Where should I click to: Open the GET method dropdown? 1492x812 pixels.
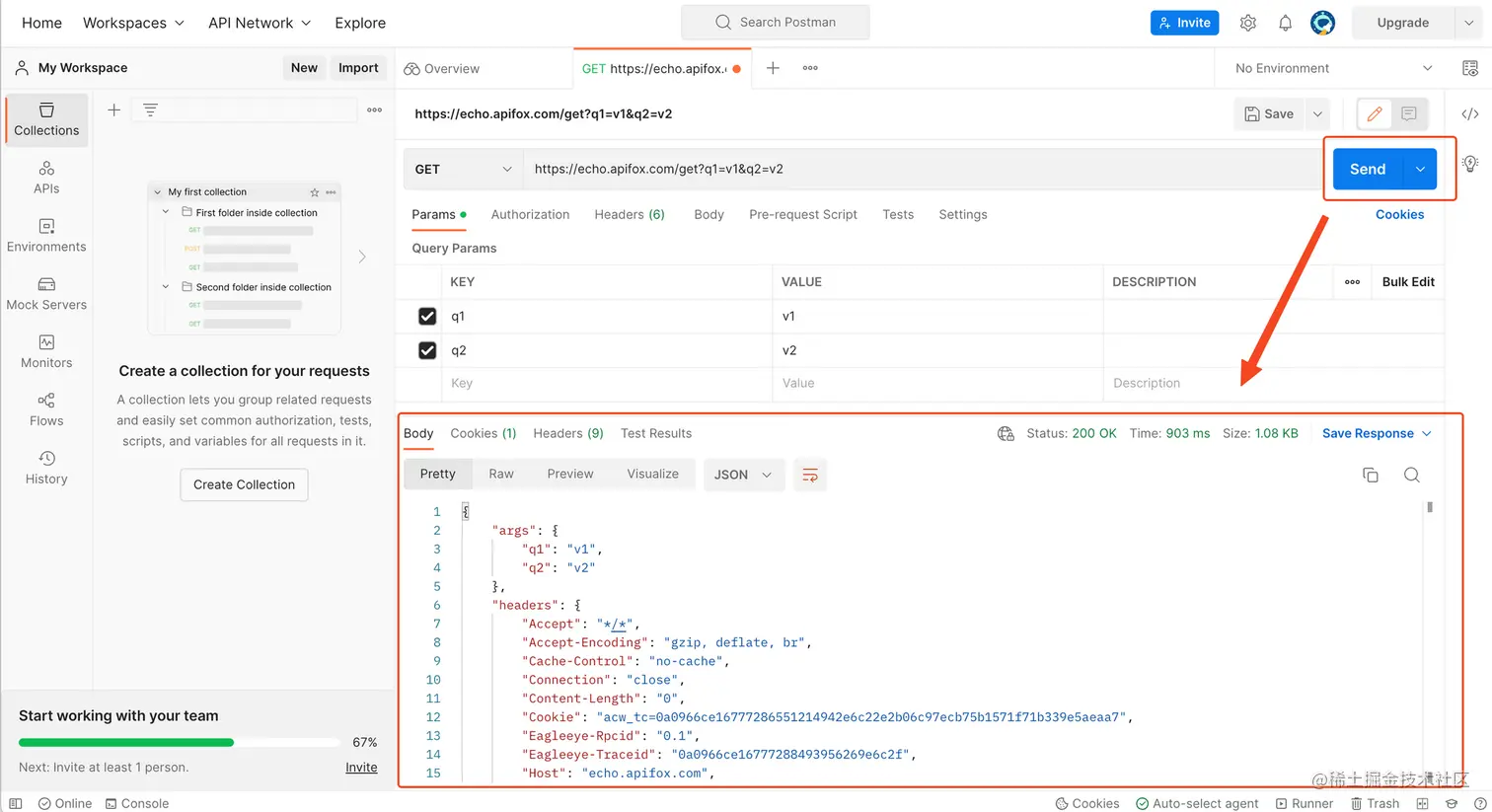(x=463, y=169)
